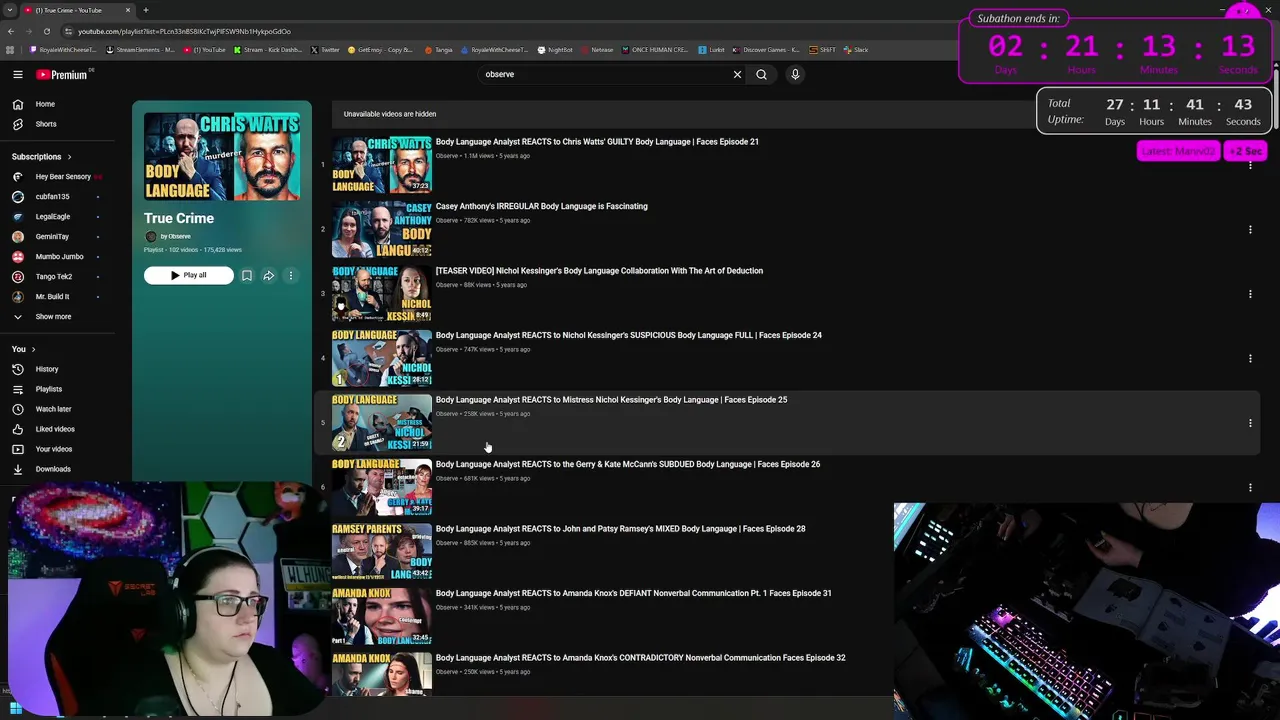Clear the search box with the X
This screenshot has width=1280, height=720.
738,74
